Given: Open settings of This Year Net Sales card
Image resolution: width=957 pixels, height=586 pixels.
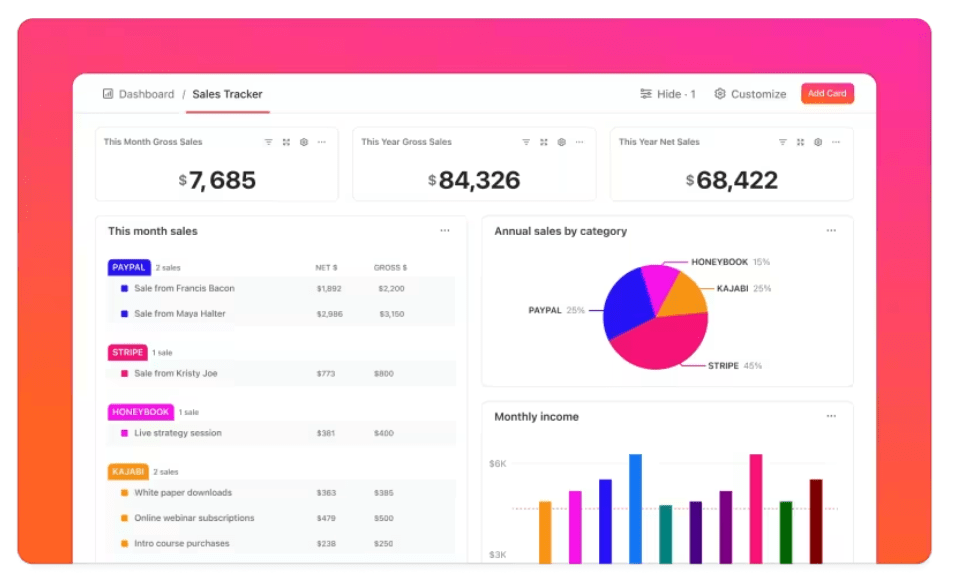Looking at the screenshot, I should [x=818, y=142].
